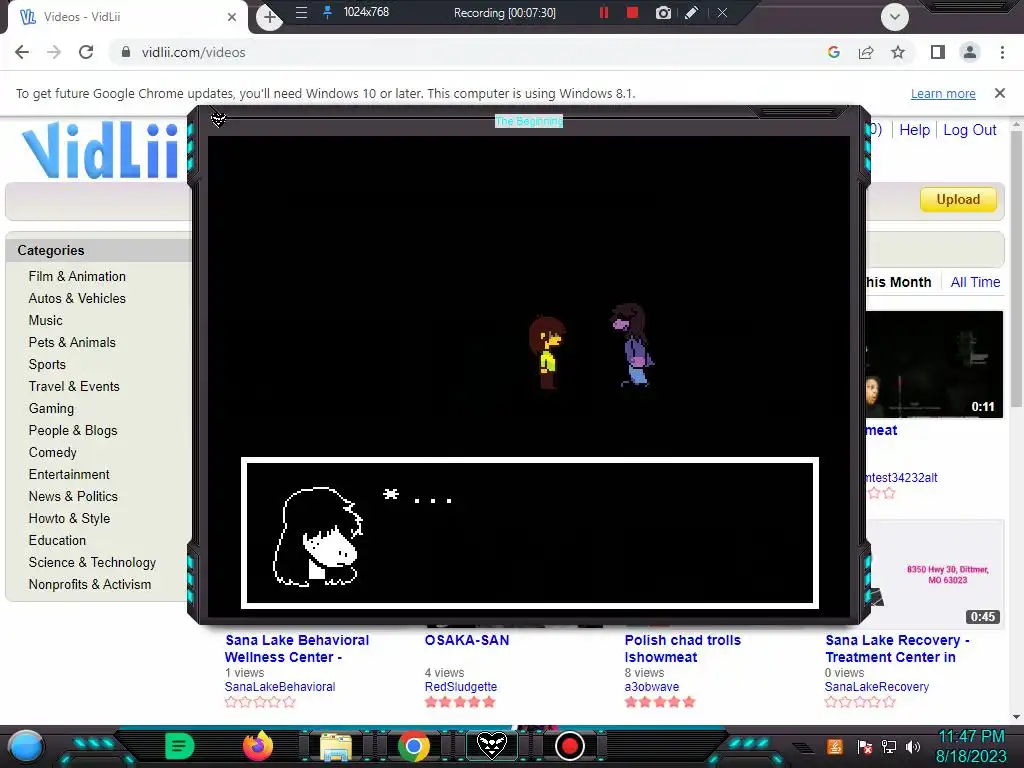This screenshot has height=768, width=1024.
Task: Open the Pets & Animals category
Action: click(x=72, y=343)
